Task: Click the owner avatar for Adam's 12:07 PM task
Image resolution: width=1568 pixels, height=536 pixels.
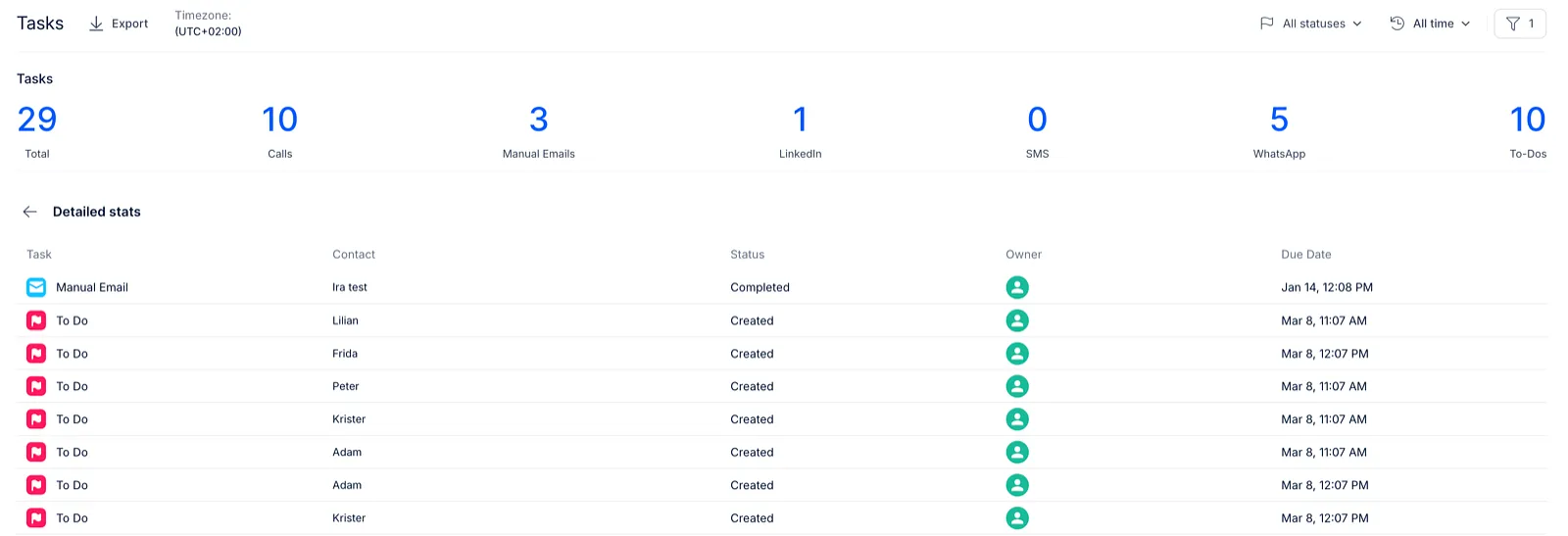Action: click(1017, 485)
